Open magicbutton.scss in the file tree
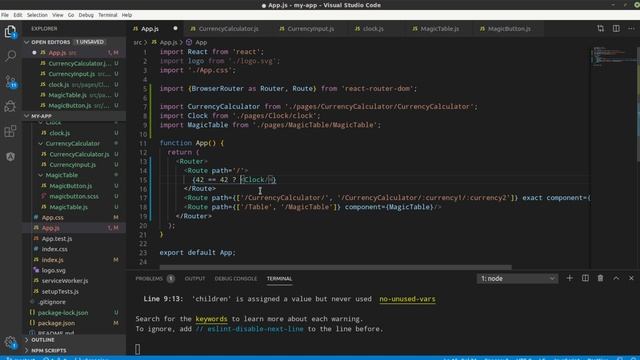 [x=74, y=196]
